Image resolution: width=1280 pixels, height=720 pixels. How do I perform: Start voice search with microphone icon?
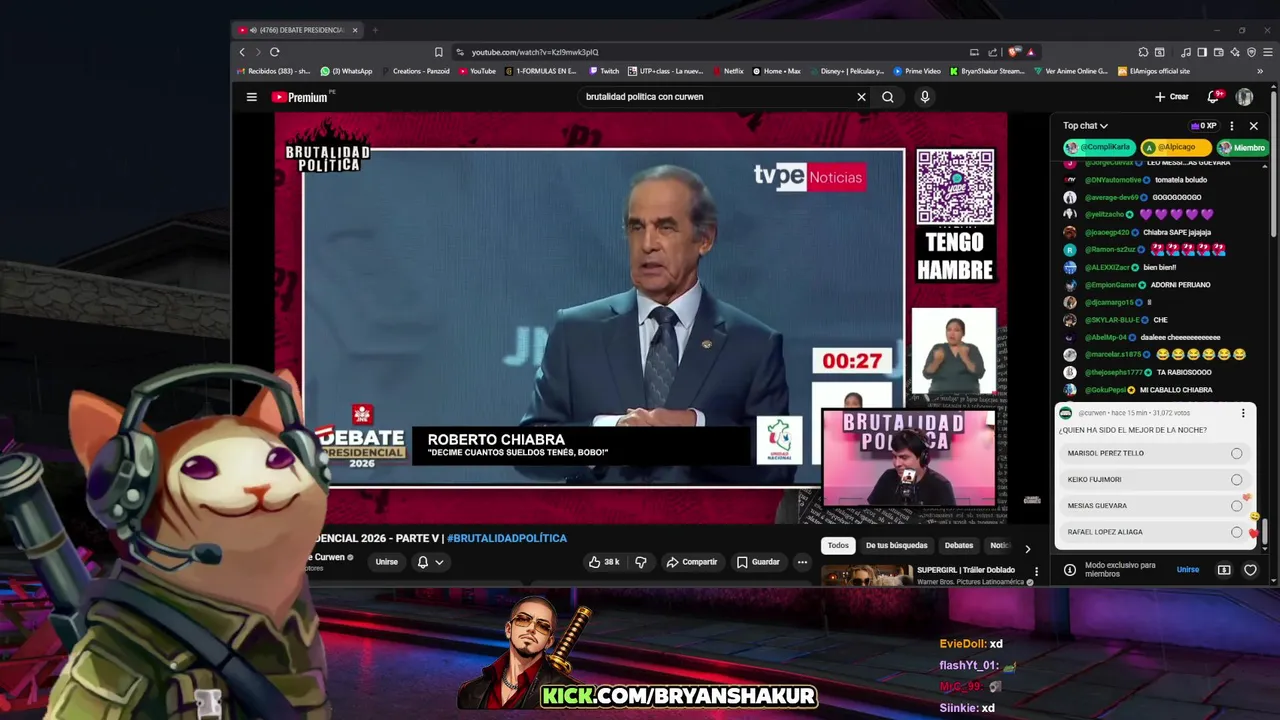coord(925,97)
